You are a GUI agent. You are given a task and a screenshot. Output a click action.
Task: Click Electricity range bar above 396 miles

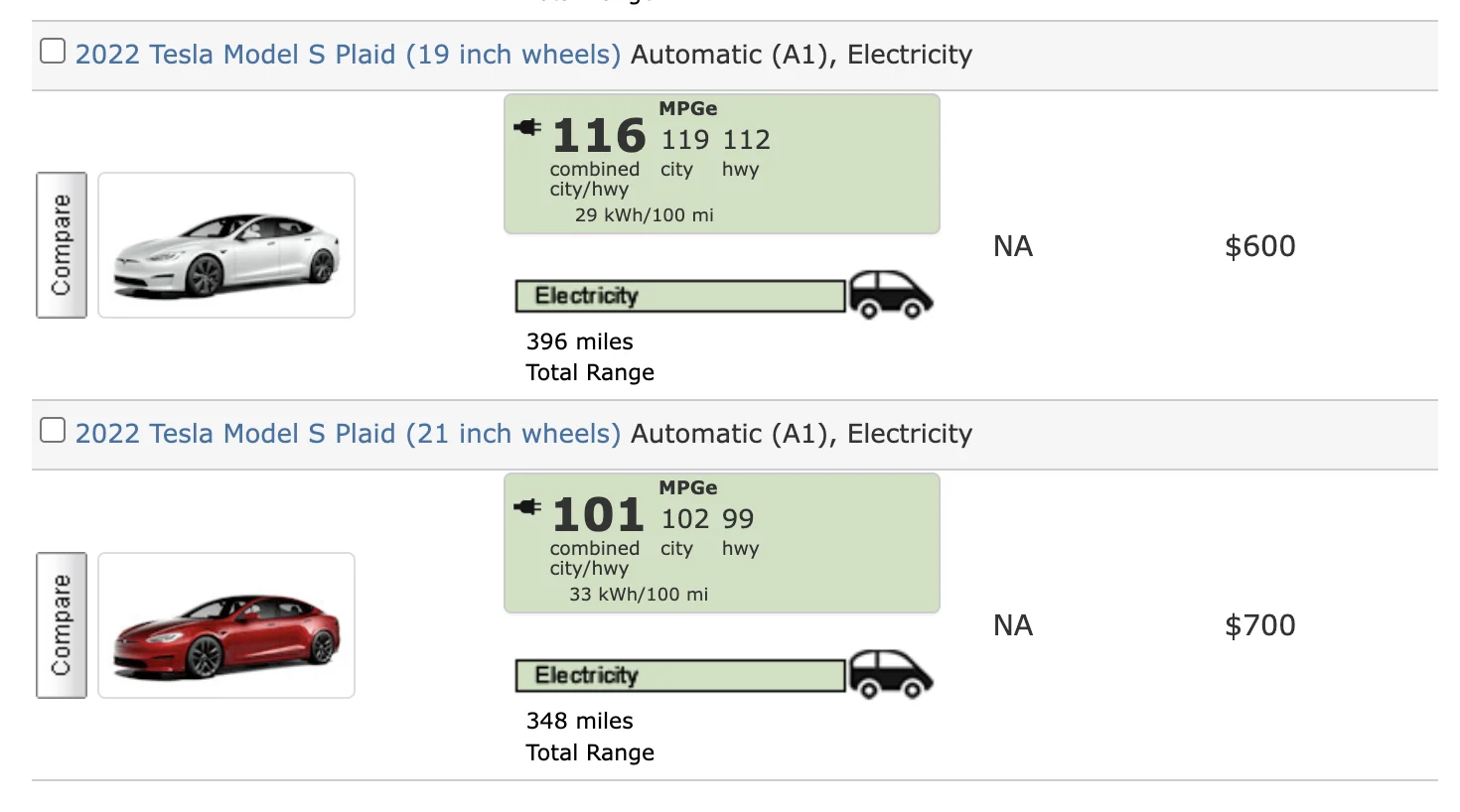pos(680,296)
